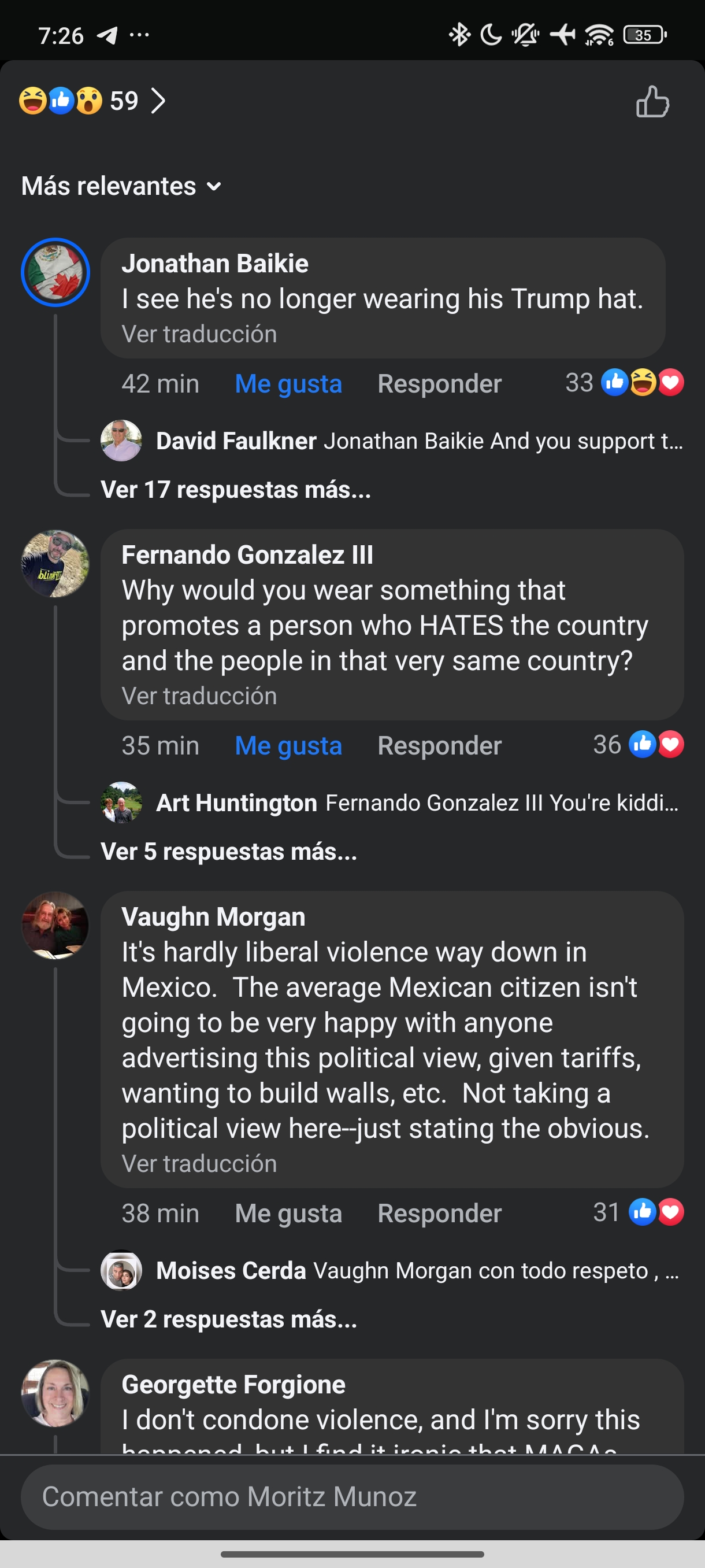
Task: Open Jonathan Baikie's flag profile picture
Action: 55,272
